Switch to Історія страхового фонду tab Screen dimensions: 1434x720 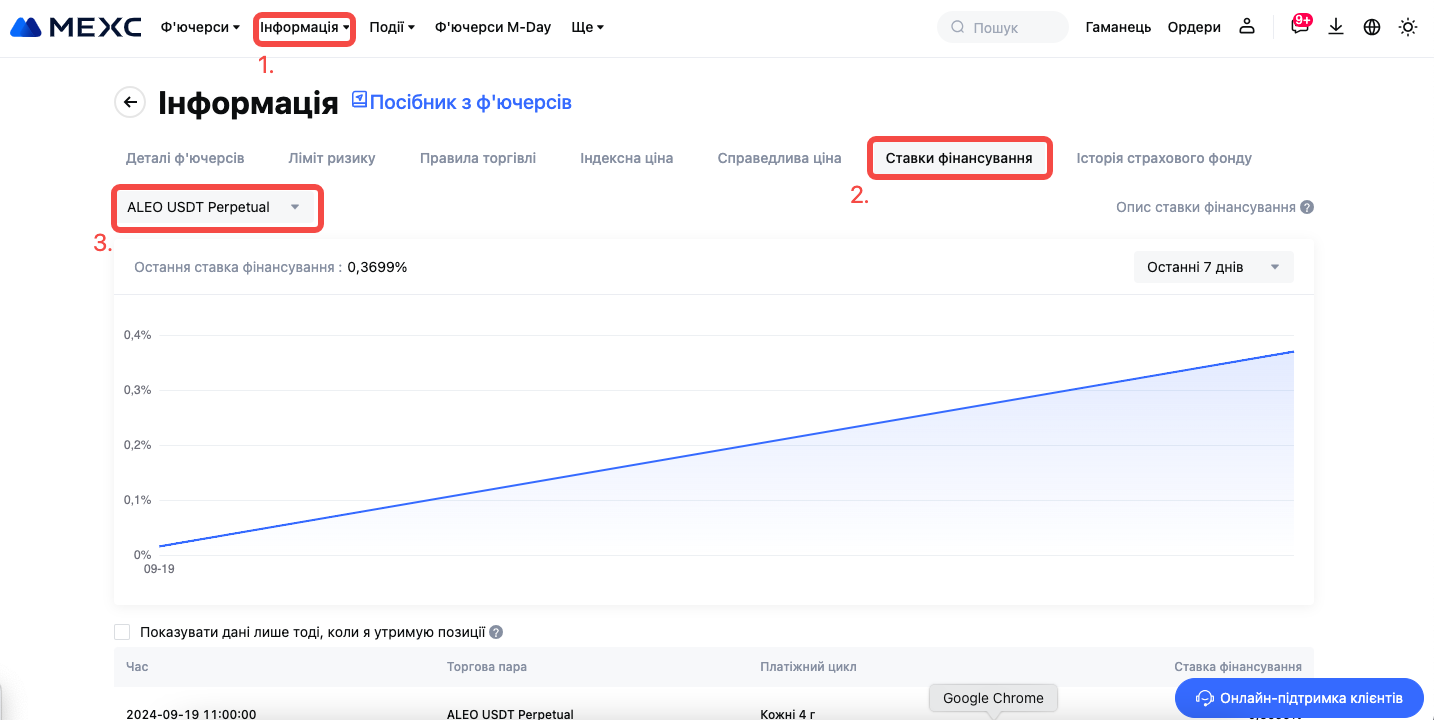(1164, 158)
